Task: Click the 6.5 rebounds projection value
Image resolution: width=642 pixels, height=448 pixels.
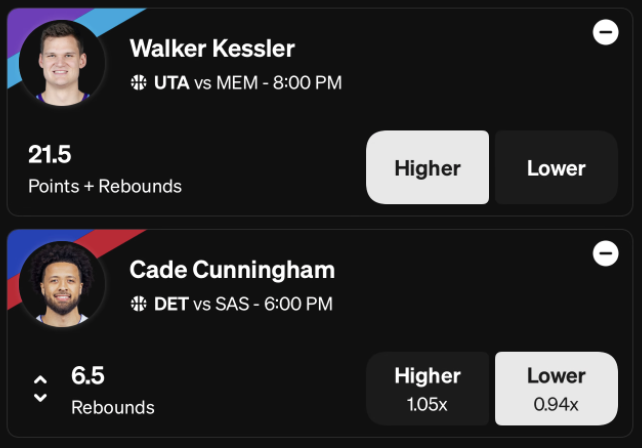Action: tap(88, 376)
